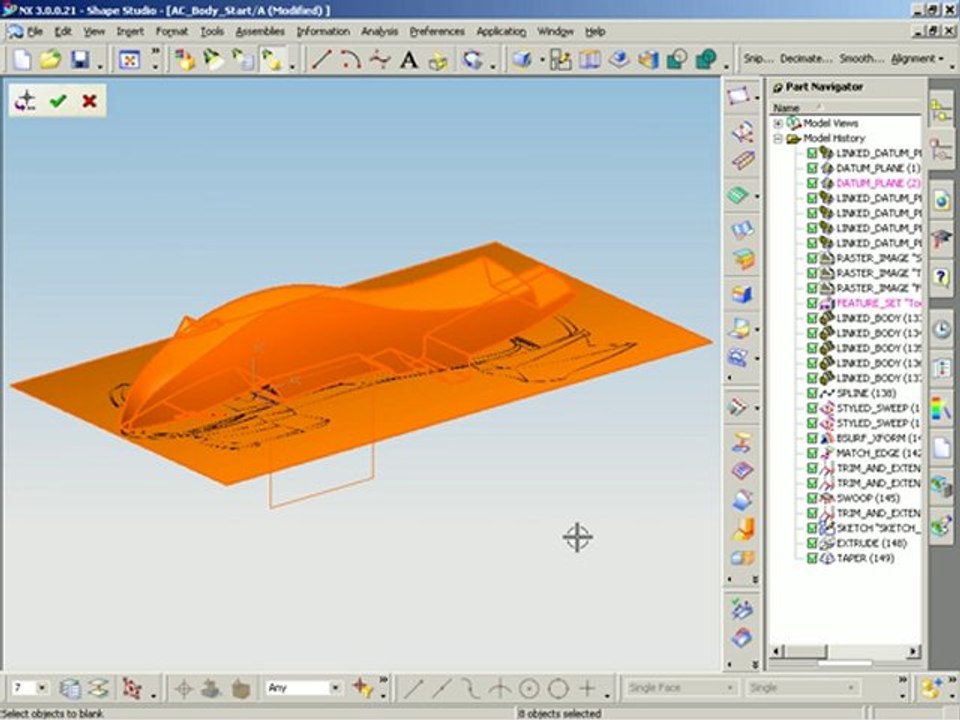Toggle the SPLINE (138) checkbox
This screenshot has height=720, width=960.
point(812,393)
